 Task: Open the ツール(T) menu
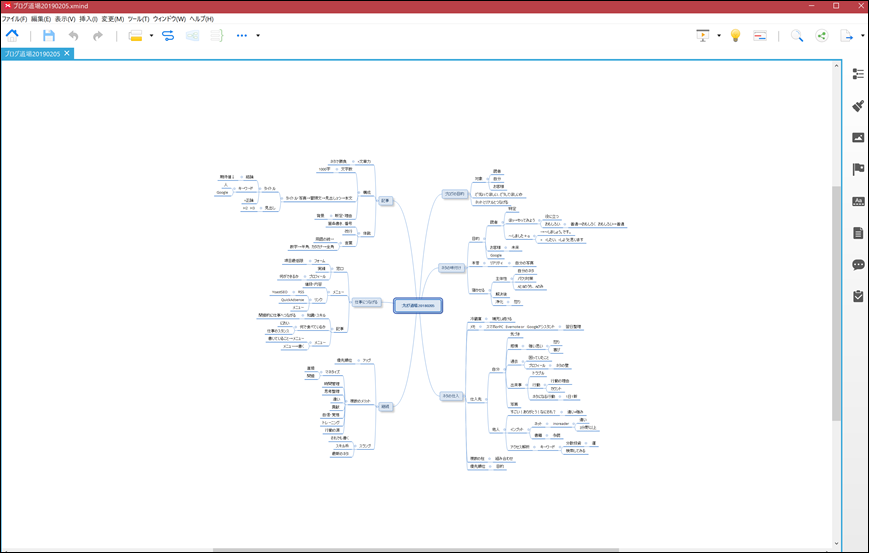tap(138, 19)
